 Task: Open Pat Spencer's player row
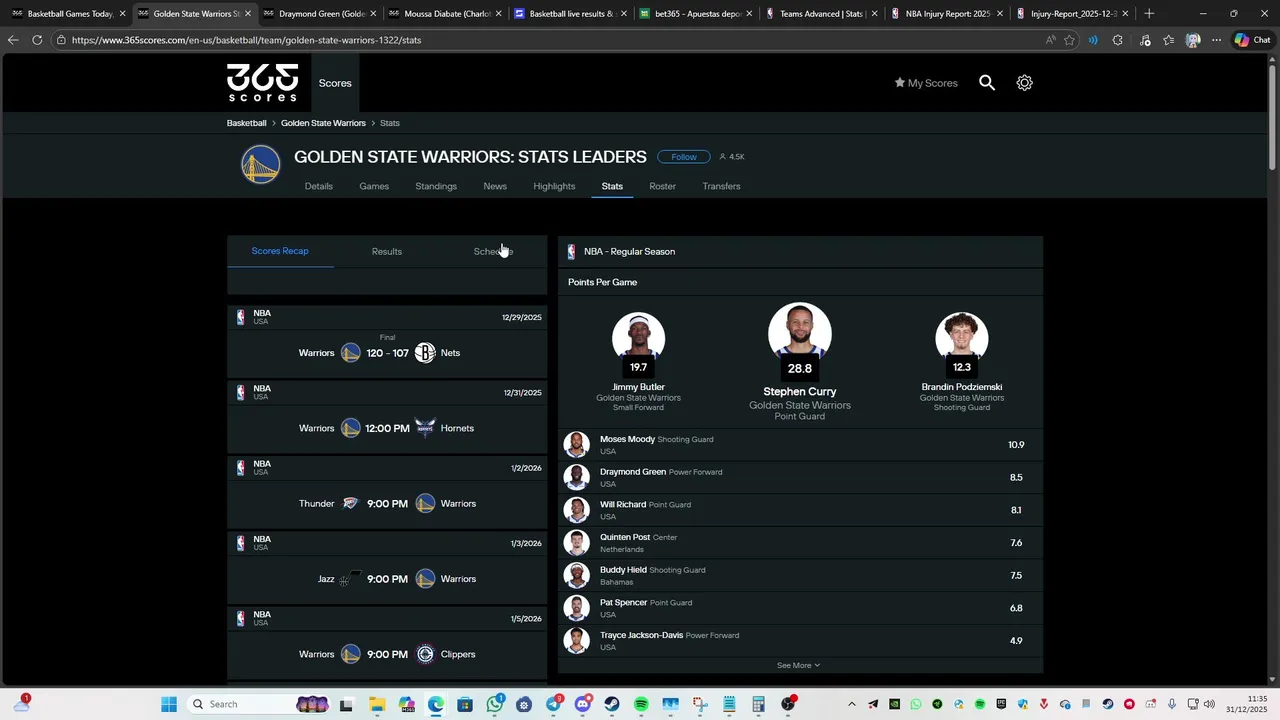pos(800,608)
